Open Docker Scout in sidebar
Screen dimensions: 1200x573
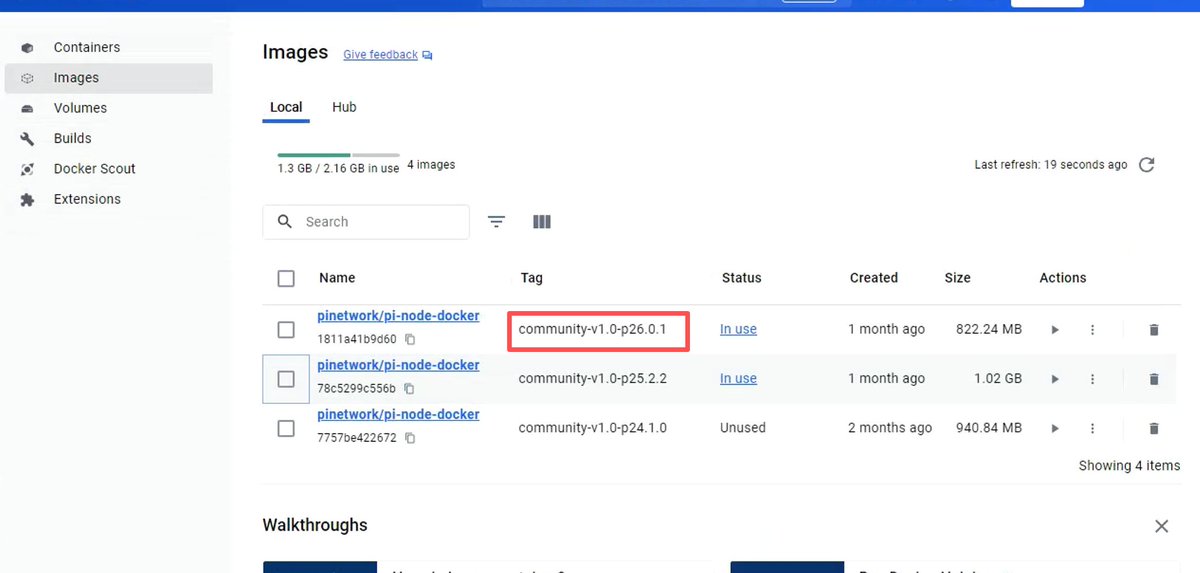click(x=94, y=169)
